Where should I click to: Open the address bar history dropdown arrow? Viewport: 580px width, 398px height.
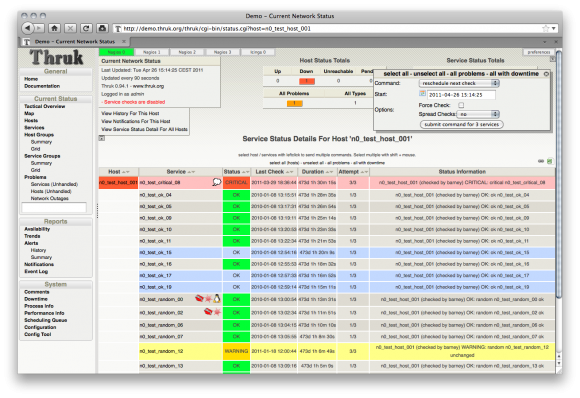(554, 28)
